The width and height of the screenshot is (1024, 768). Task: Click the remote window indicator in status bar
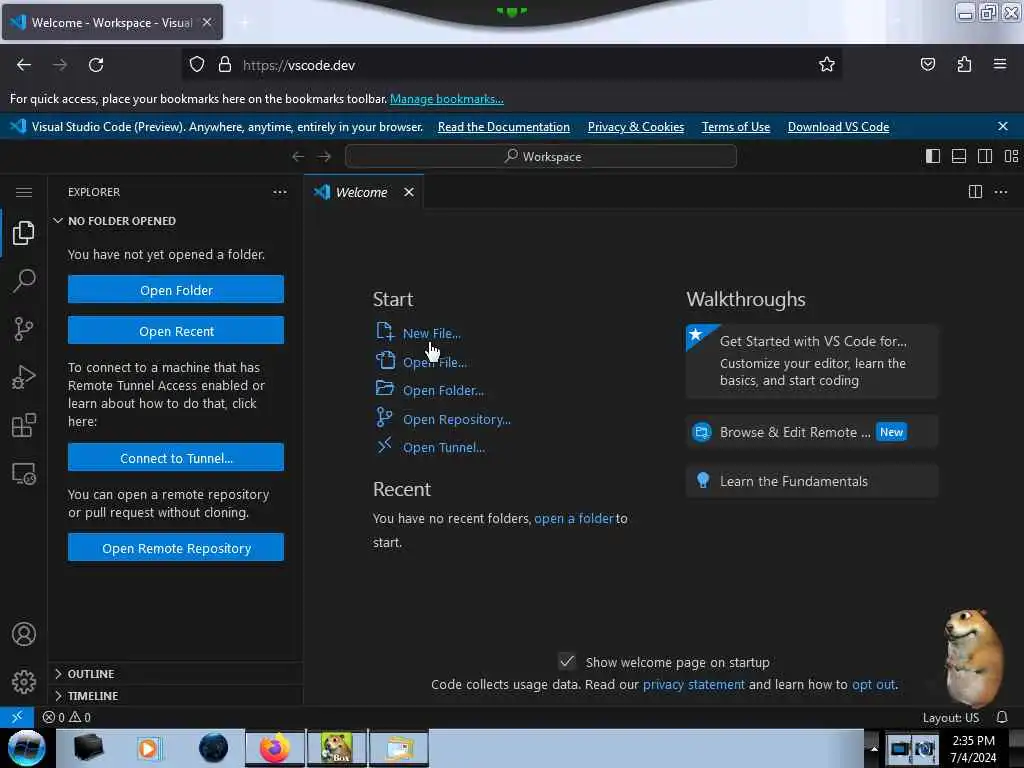(x=17, y=717)
